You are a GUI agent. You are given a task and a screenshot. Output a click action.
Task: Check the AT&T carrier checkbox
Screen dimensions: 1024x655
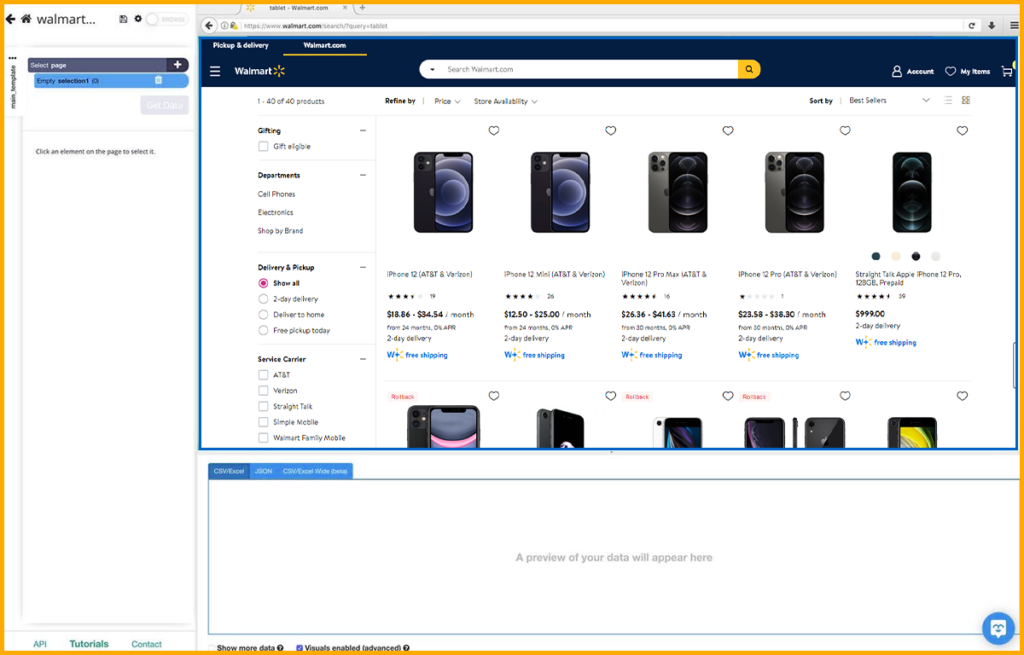[263, 375]
